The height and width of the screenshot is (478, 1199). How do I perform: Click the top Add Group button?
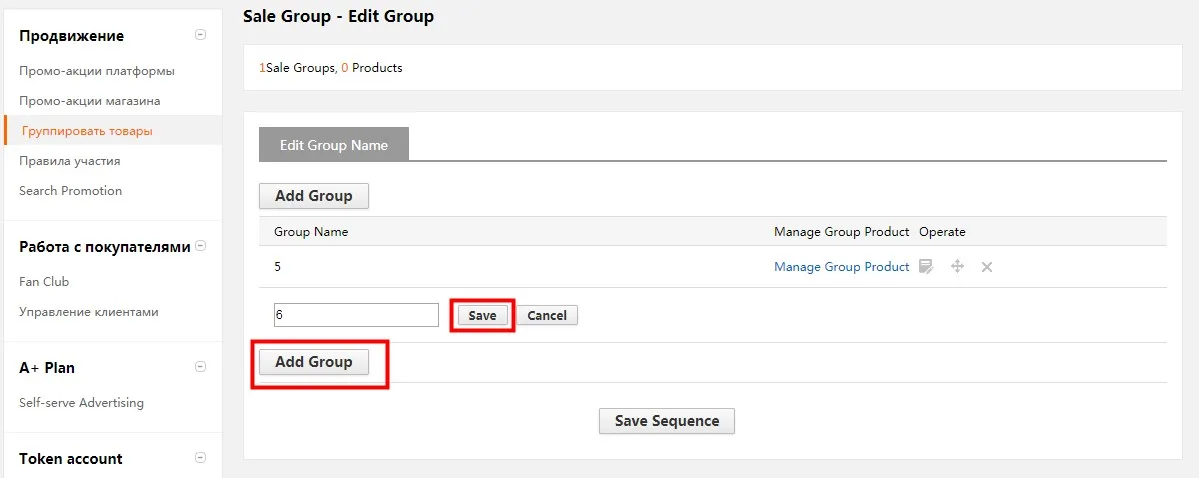[314, 196]
